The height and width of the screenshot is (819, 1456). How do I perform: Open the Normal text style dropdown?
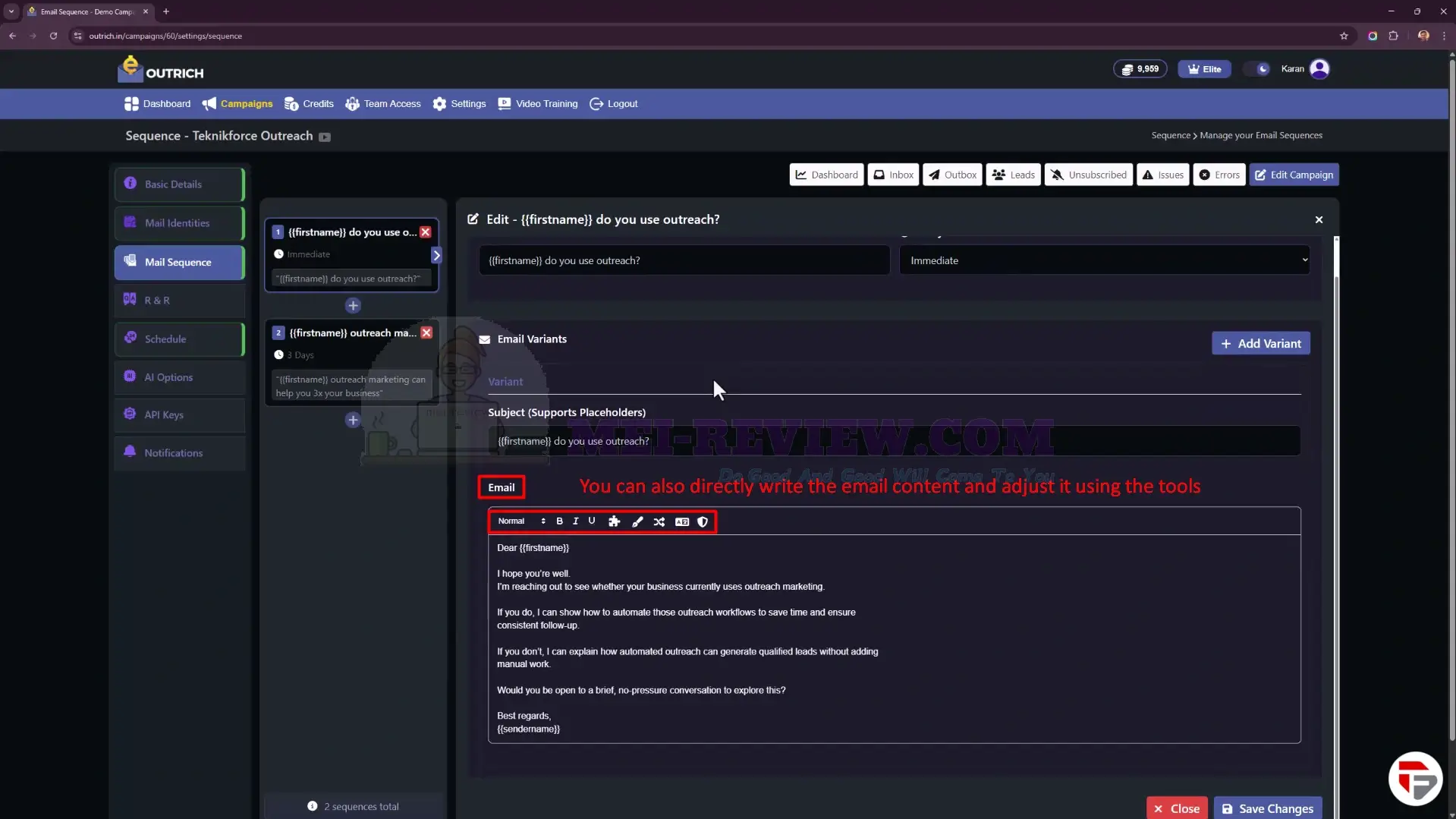pyautogui.click(x=521, y=521)
